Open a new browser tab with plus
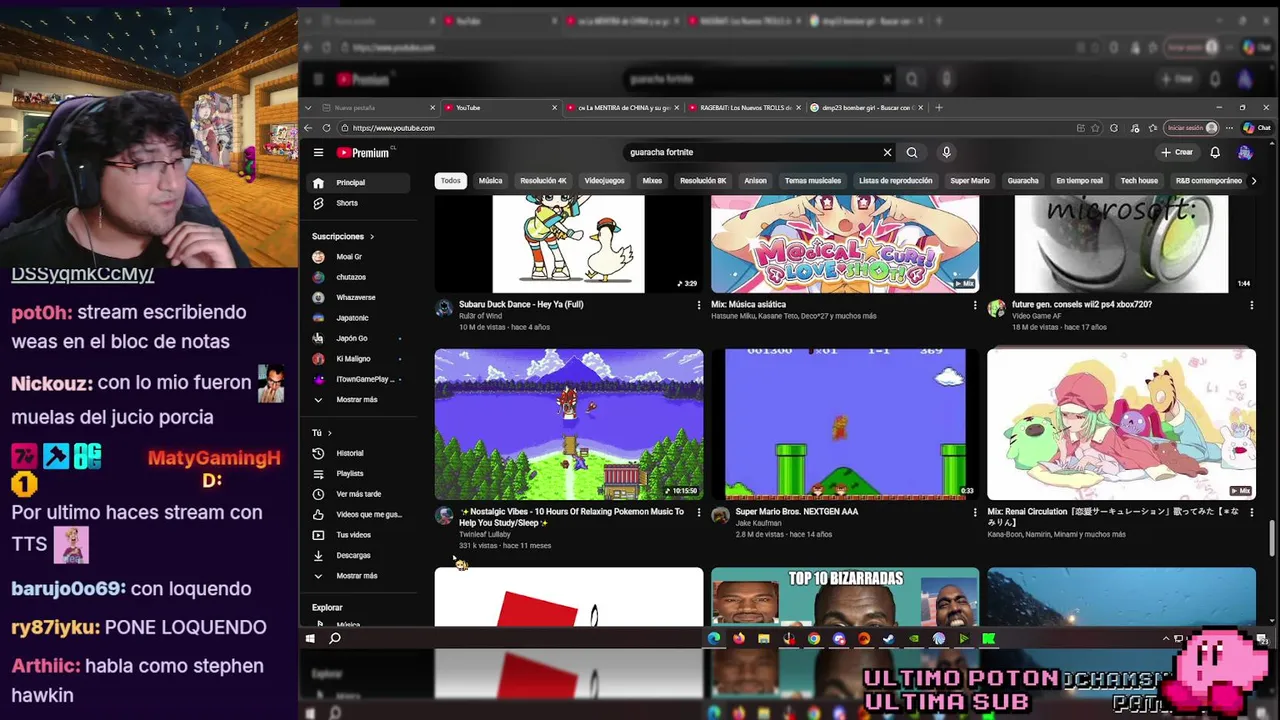 938,107
